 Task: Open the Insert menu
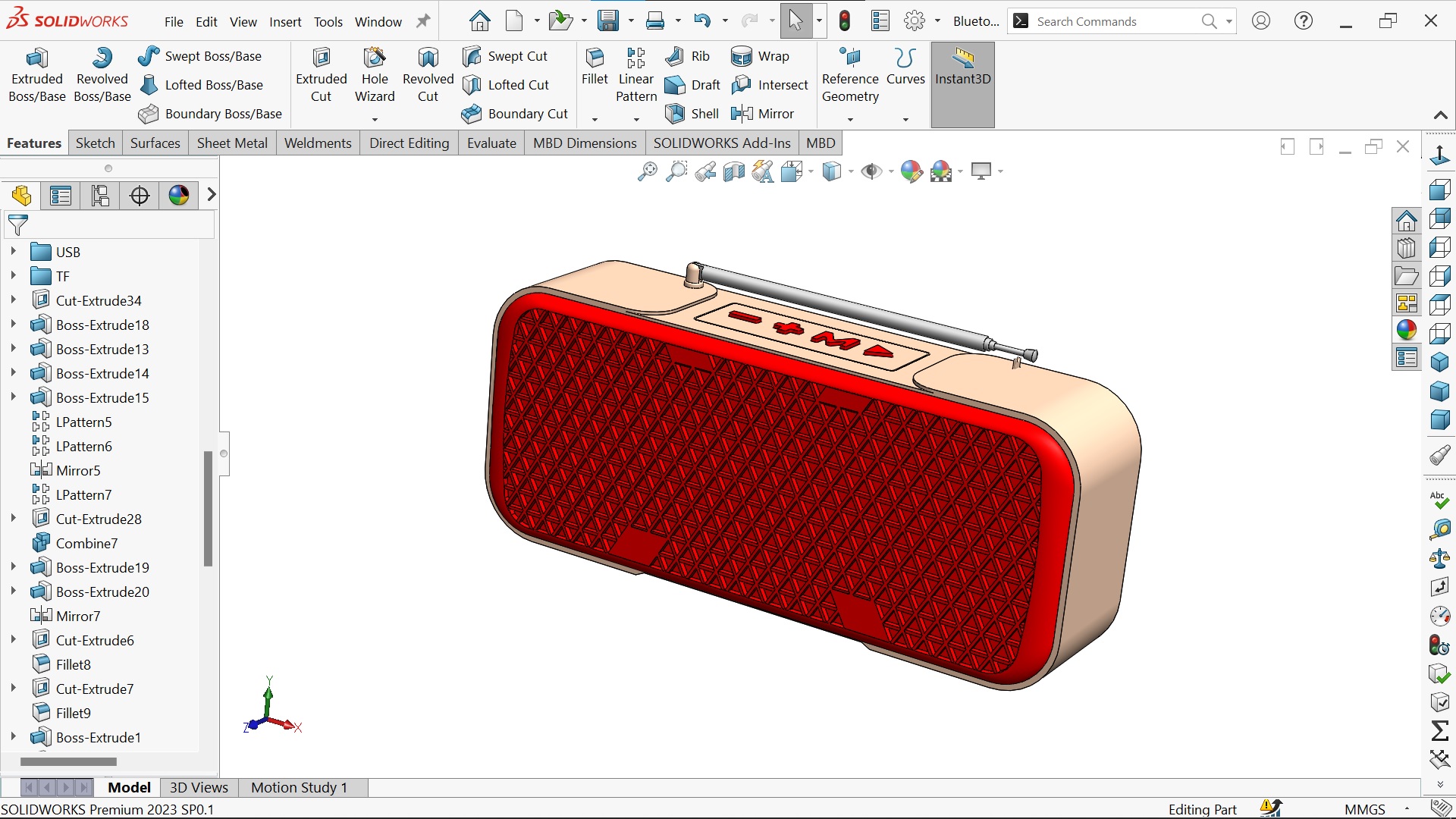pyautogui.click(x=285, y=22)
